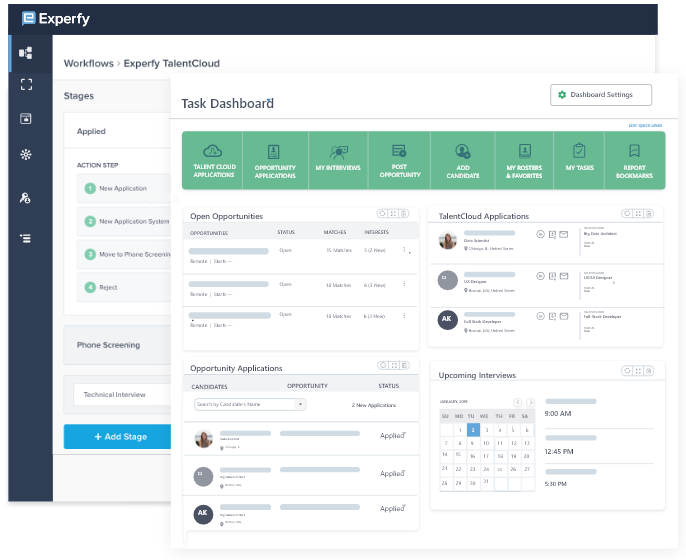Image resolution: width=686 pixels, height=560 pixels.
Task: Expand the Opportunity Applications widget
Action: 394,365
